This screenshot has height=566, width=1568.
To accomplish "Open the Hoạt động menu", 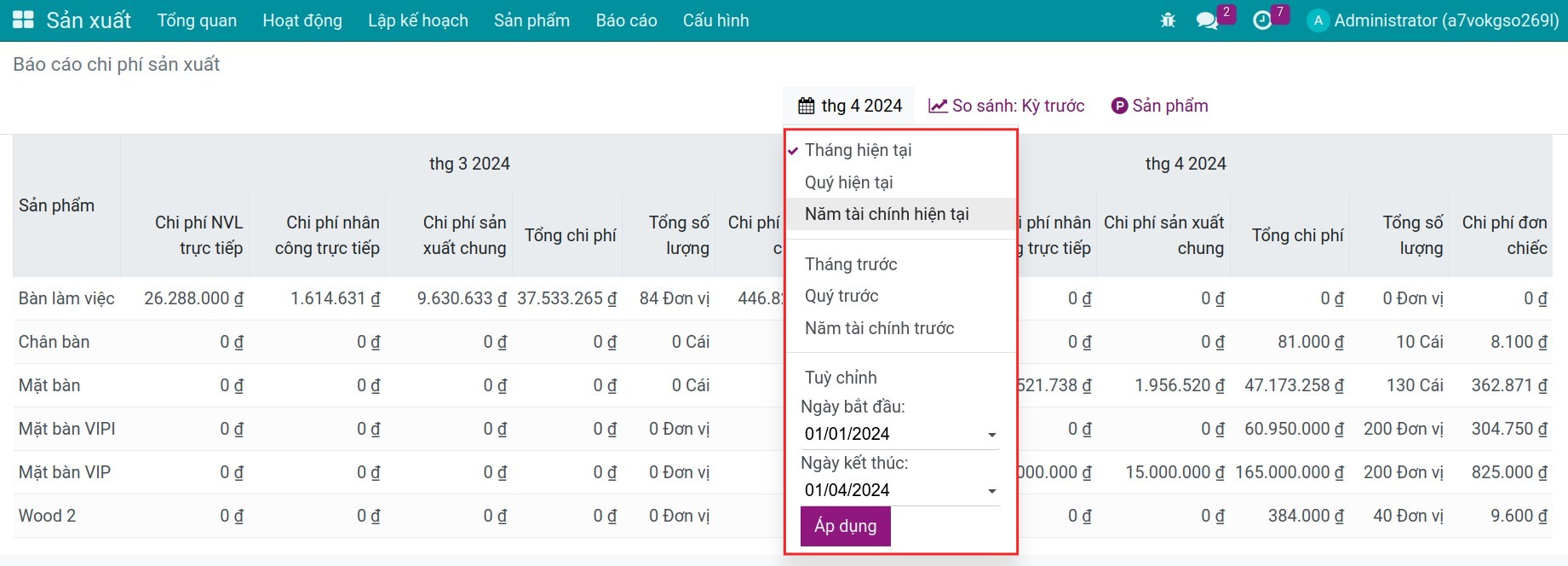I will point(302,20).
